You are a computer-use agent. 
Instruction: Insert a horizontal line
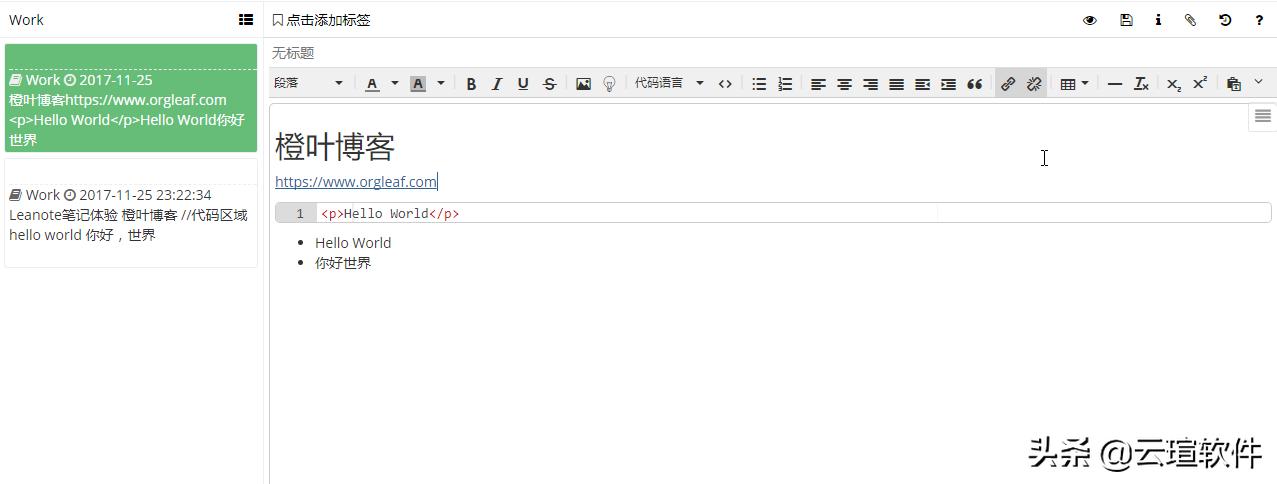1115,84
